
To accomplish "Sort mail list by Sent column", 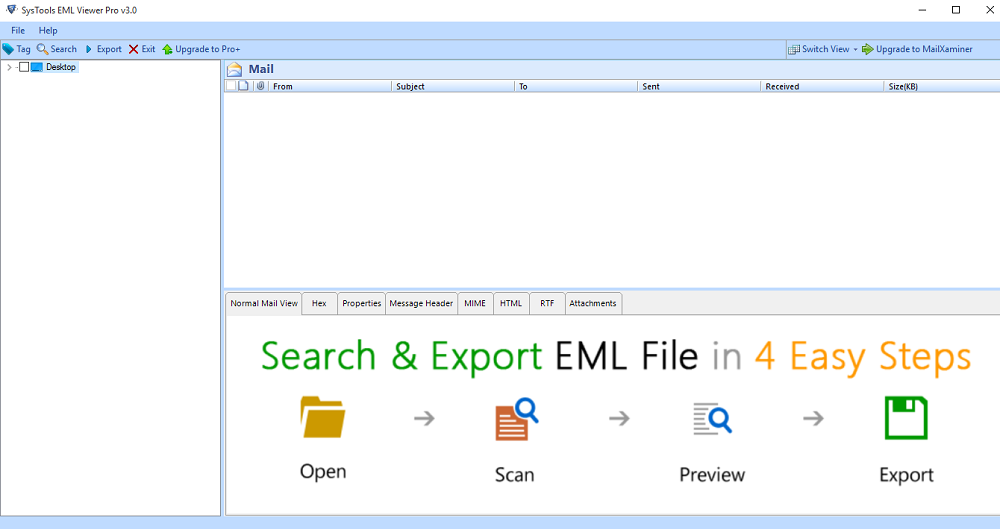I will point(699,86).
